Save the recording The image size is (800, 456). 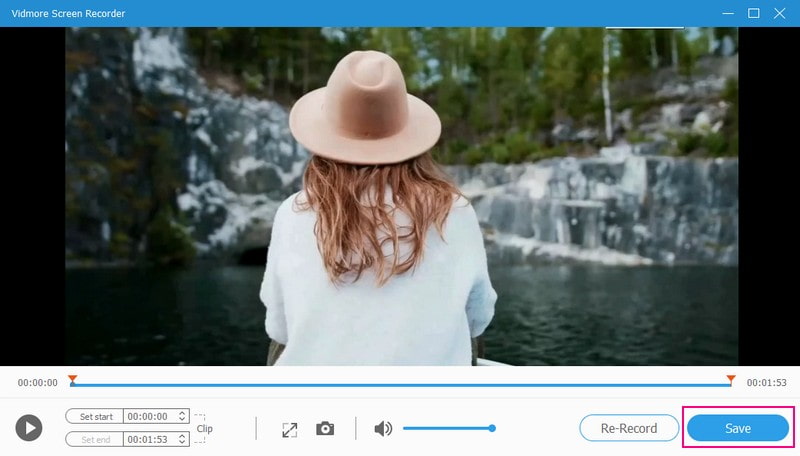coord(738,428)
